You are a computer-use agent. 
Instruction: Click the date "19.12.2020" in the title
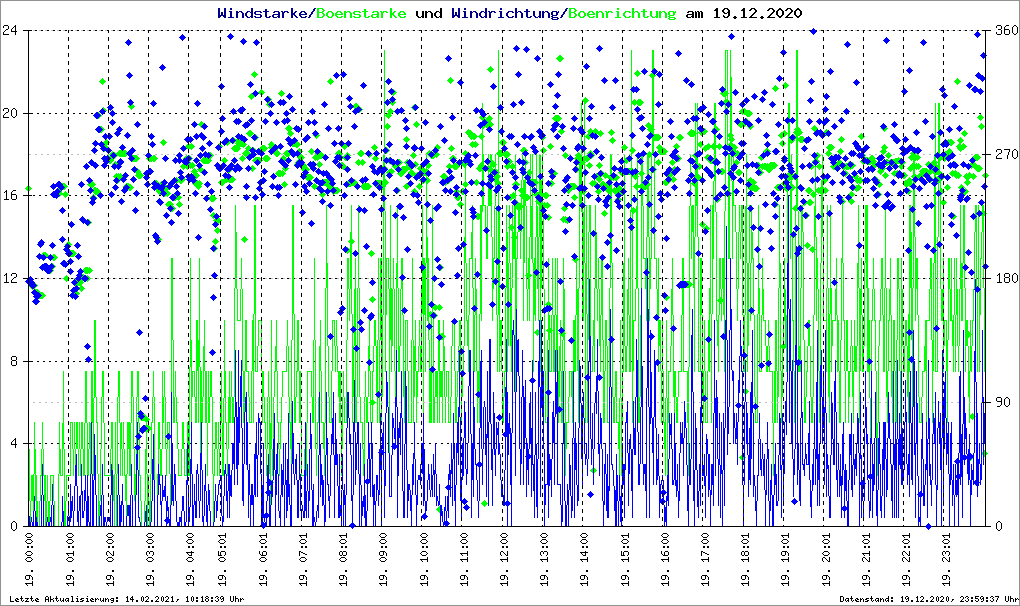tap(759, 13)
